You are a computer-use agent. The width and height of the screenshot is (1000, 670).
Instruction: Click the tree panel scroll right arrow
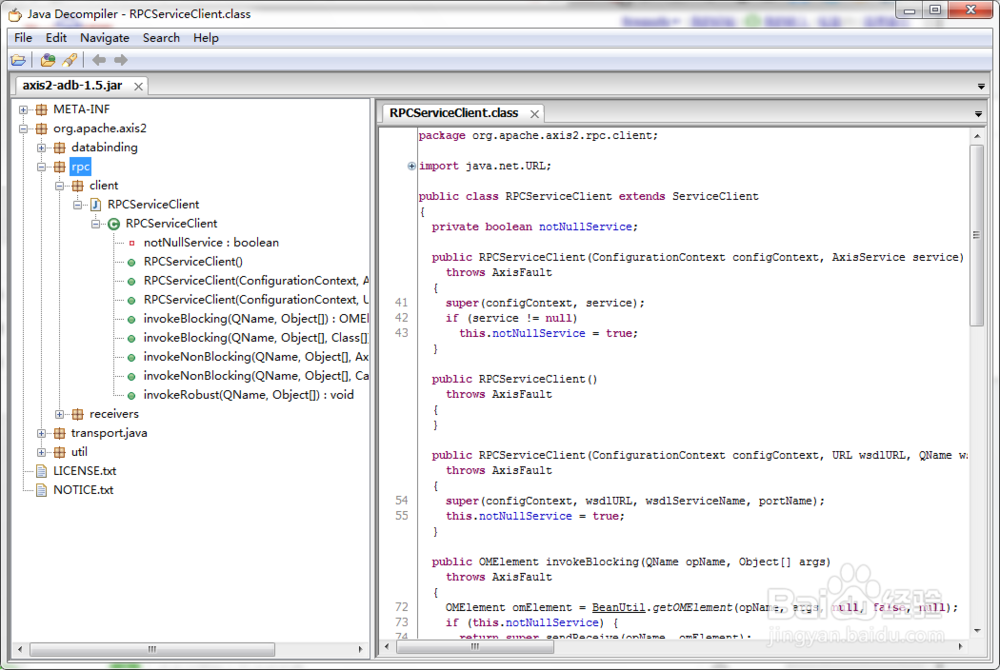click(360, 650)
